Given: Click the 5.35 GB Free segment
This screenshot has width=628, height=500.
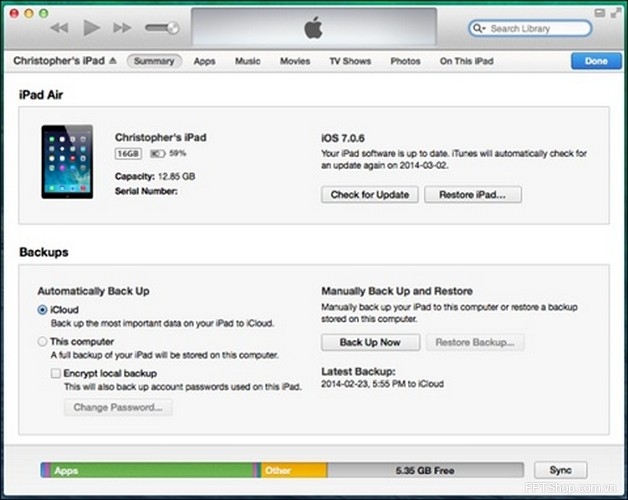Looking at the screenshot, I should (x=425, y=470).
